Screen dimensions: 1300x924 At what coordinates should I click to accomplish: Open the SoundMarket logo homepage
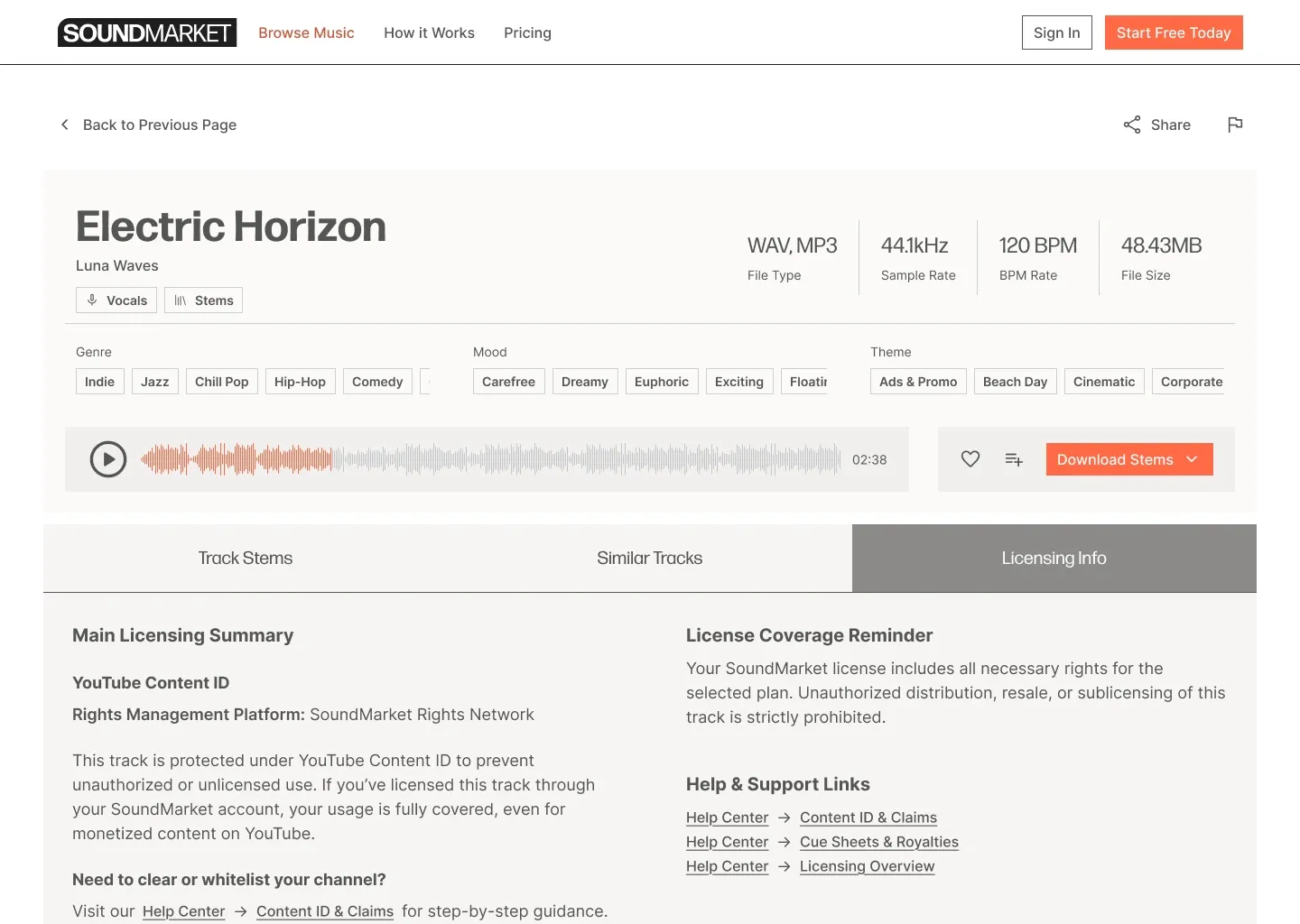tap(147, 32)
